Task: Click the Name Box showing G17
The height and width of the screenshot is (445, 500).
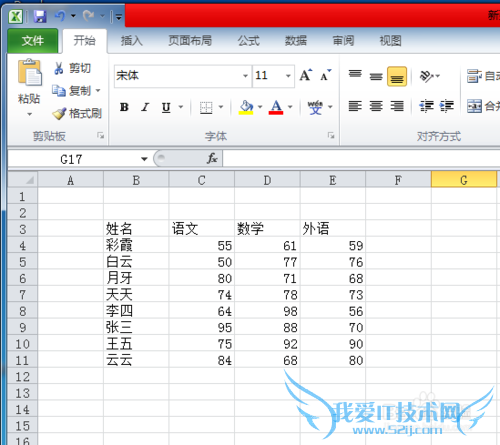Action: [x=71, y=159]
